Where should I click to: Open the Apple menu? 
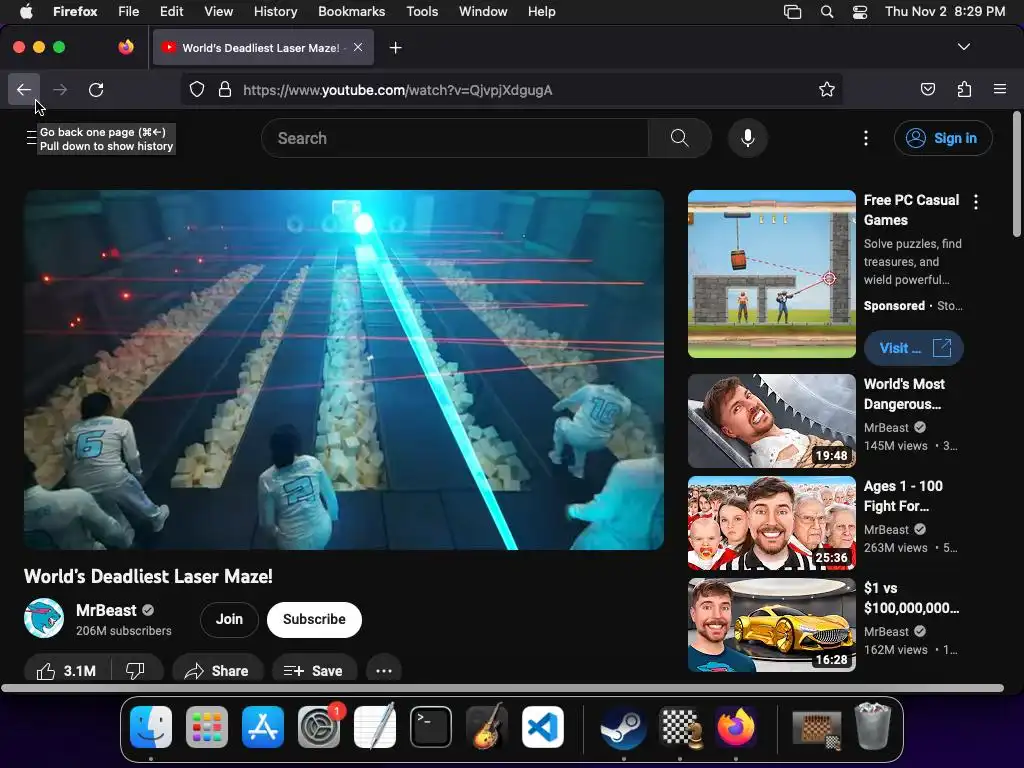[26, 11]
